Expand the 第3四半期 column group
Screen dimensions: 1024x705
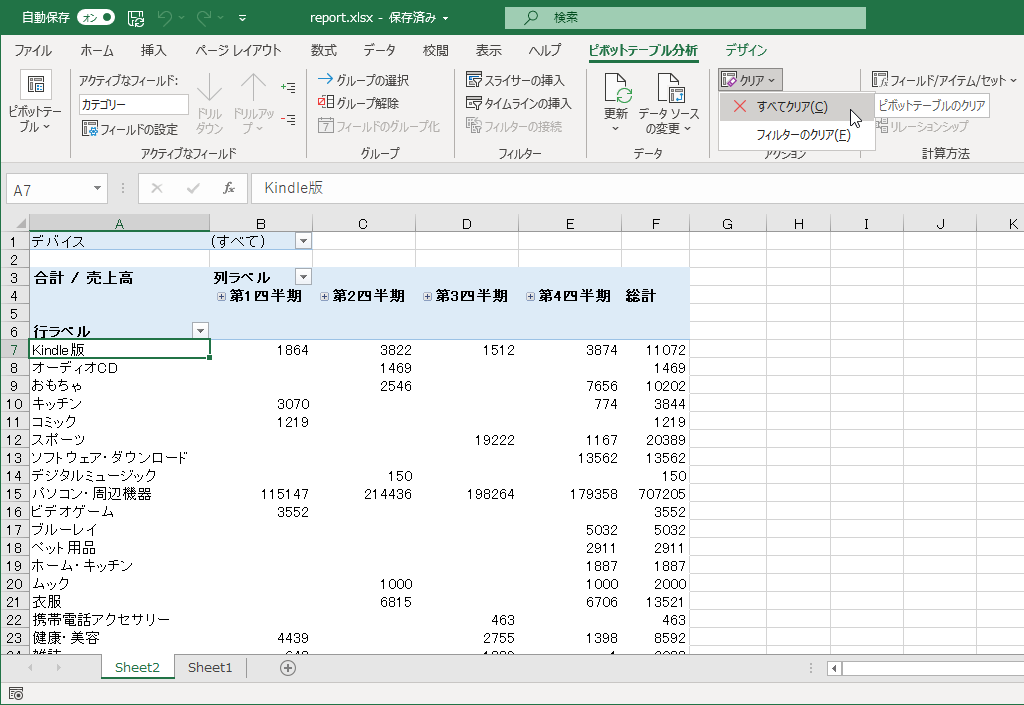pos(427,296)
